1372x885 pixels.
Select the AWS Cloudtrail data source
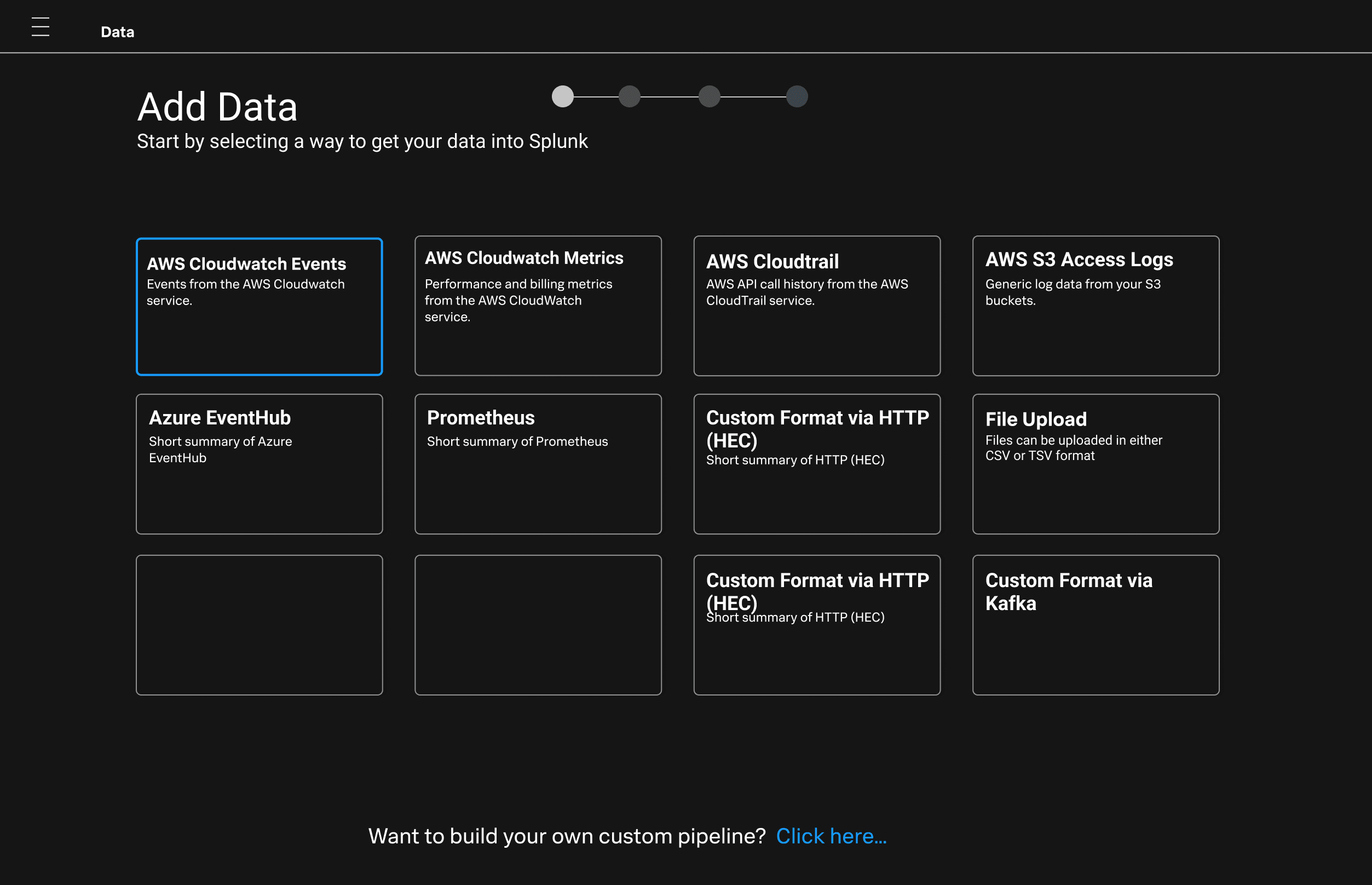(x=816, y=306)
